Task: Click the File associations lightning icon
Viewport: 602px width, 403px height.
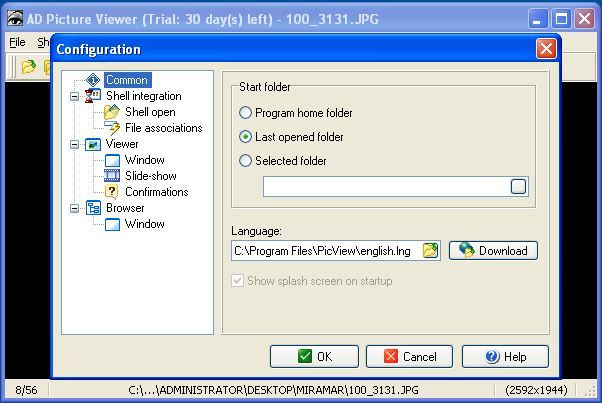Action: (x=112, y=128)
